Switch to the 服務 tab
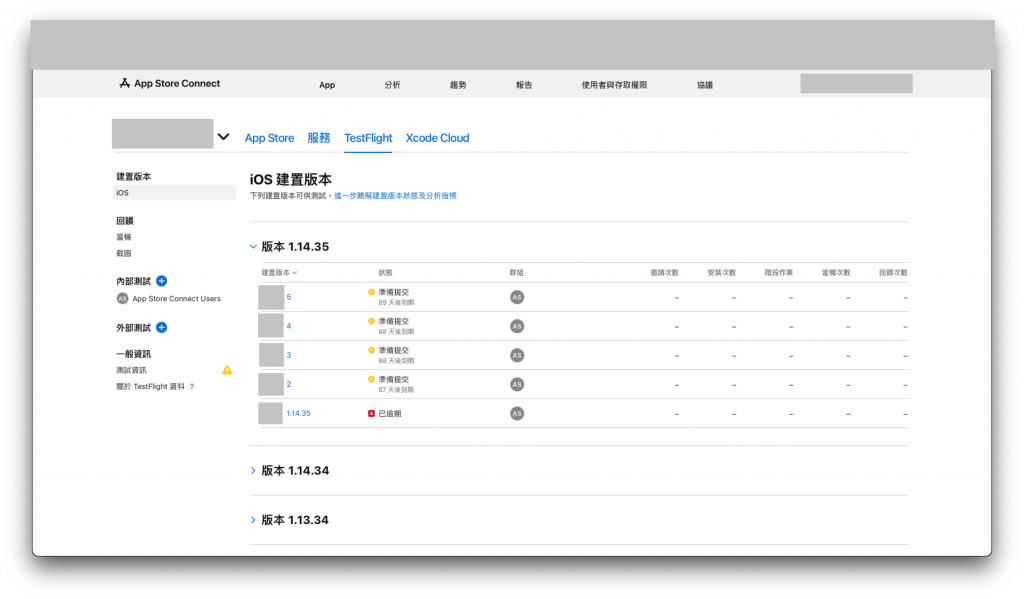1024x599 pixels. point(319,138)
